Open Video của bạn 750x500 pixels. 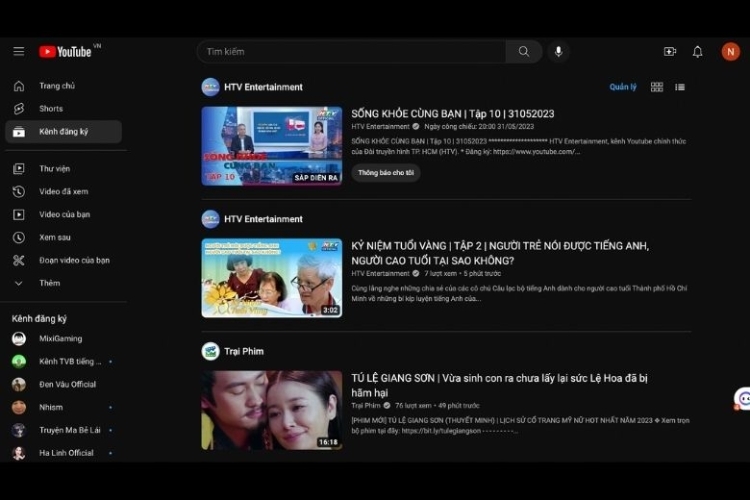tap(64, 214)
